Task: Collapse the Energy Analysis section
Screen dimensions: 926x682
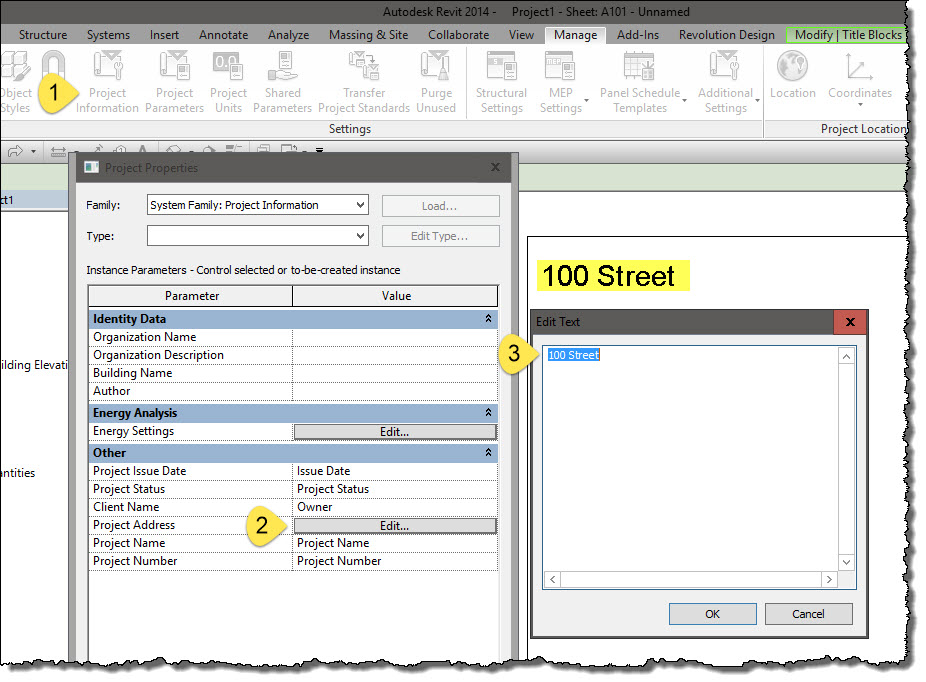Action: [x=488, y=412]
